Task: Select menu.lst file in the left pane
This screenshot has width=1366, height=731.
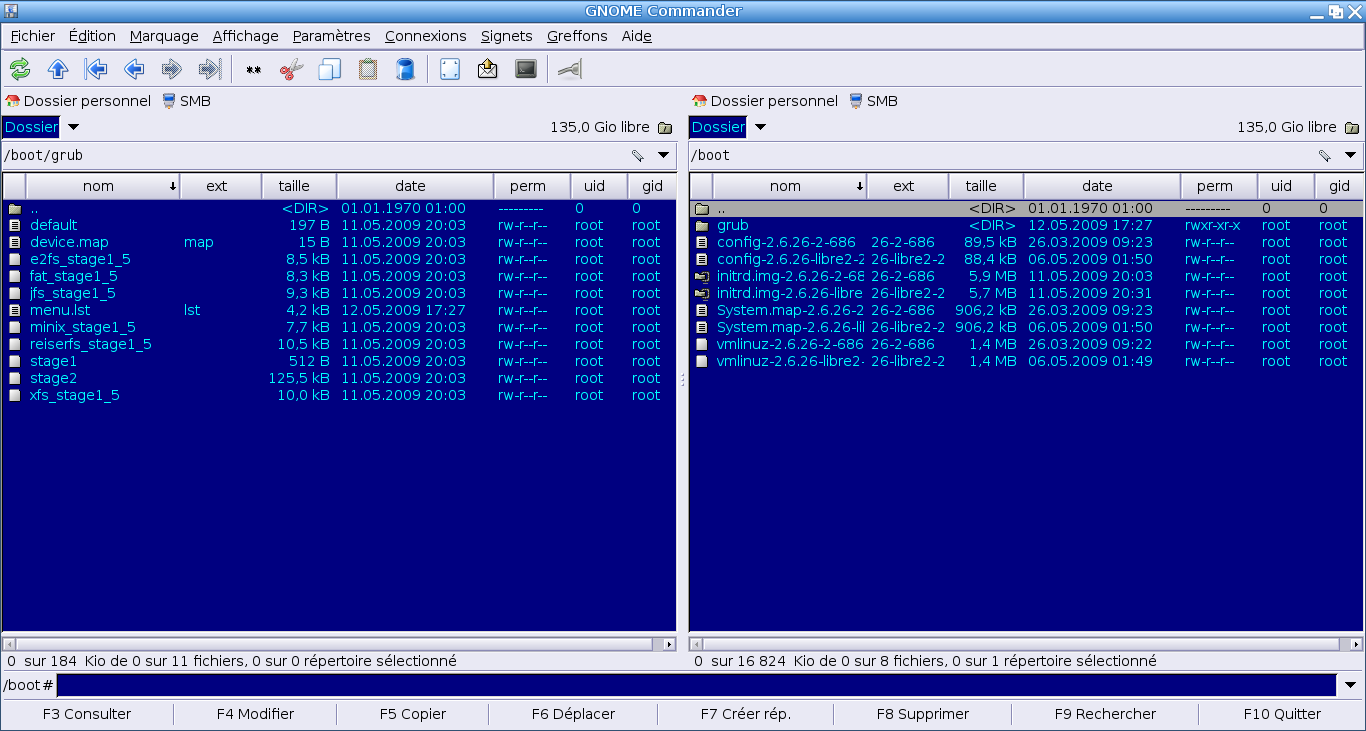Action: click(x=60, y=310)
